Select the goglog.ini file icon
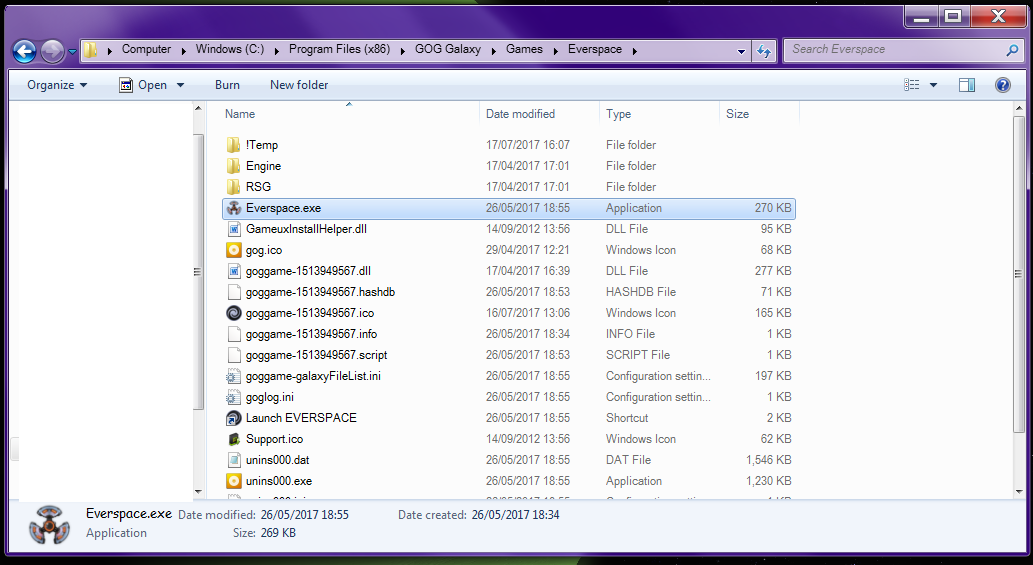Screen dimensions: 1033x565 [233, 398]
